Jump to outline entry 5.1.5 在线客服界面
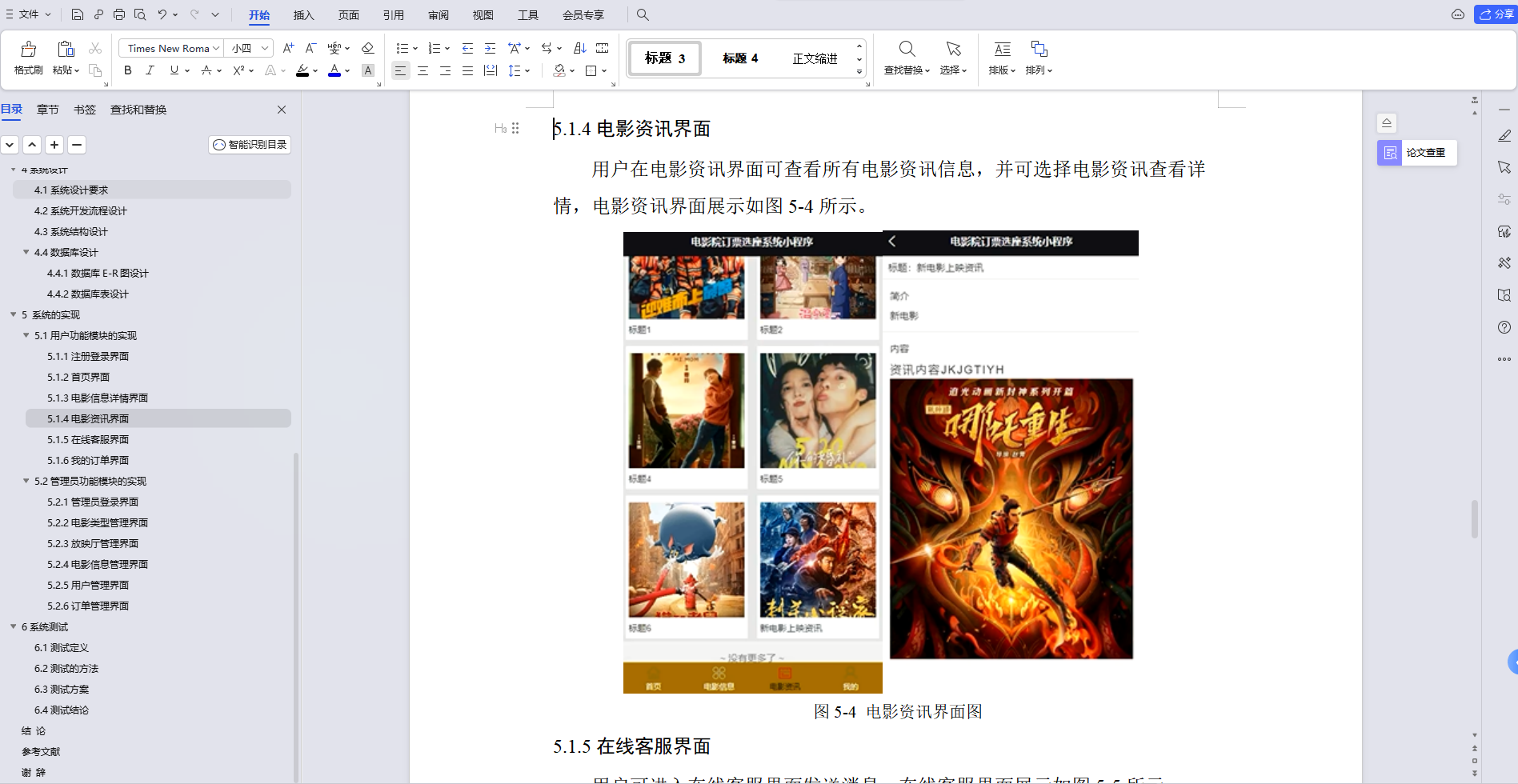Viewport: 1518px width, 784px height. click(88, 439)
